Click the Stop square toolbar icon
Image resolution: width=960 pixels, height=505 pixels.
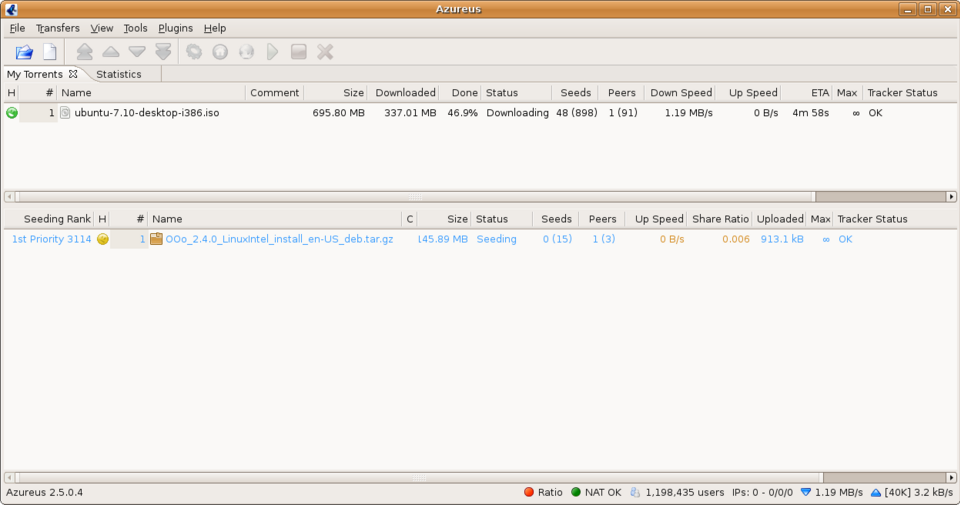[299, 52]
